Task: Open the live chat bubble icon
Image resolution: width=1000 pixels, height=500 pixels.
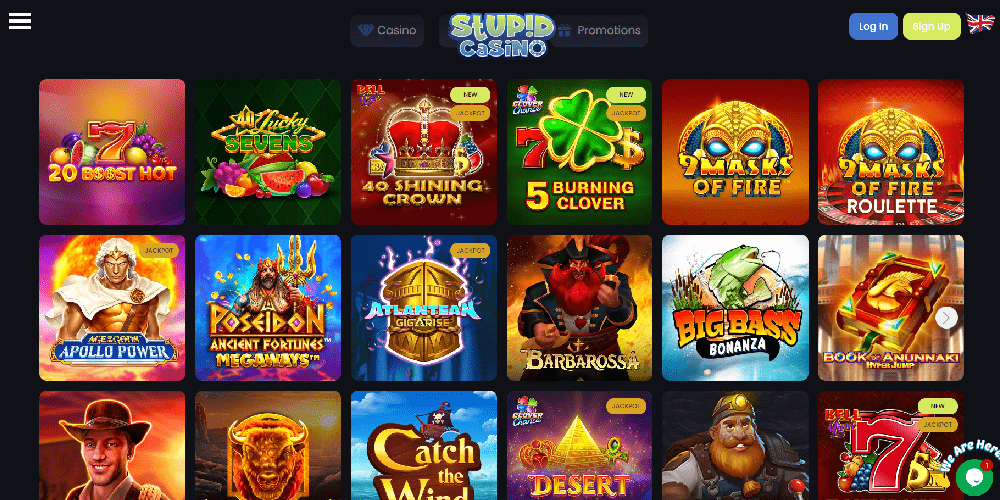Action: click(x=974, y=476)
